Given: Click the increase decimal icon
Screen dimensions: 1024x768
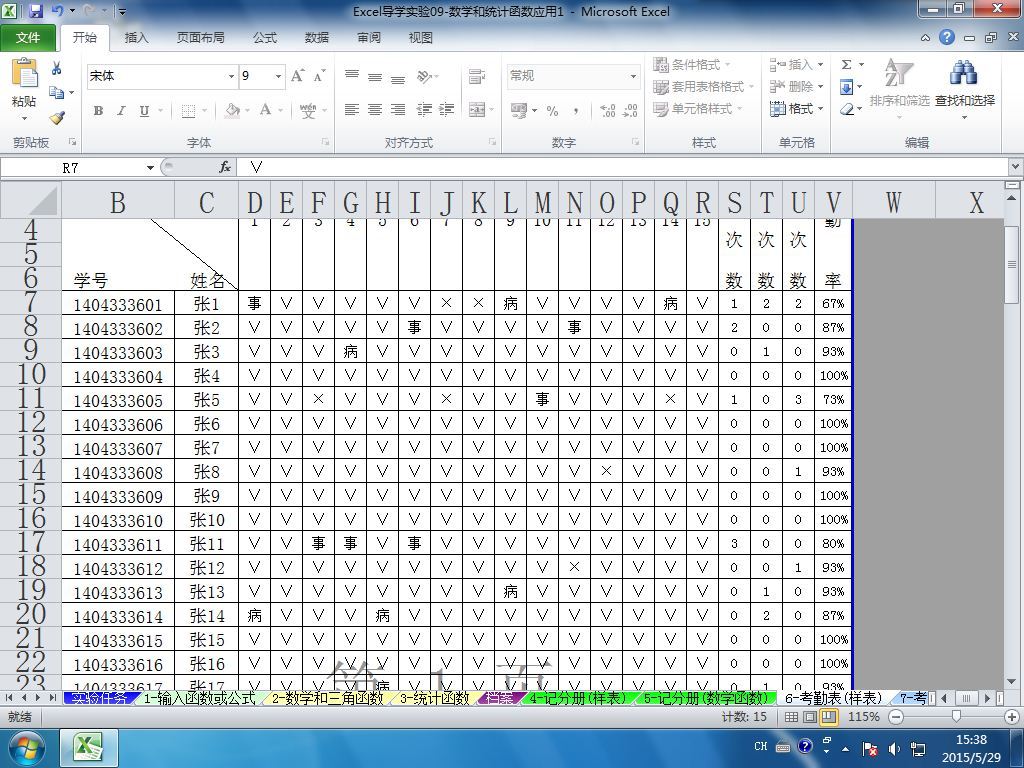Looking at the screenshot, I should (607, 110).
